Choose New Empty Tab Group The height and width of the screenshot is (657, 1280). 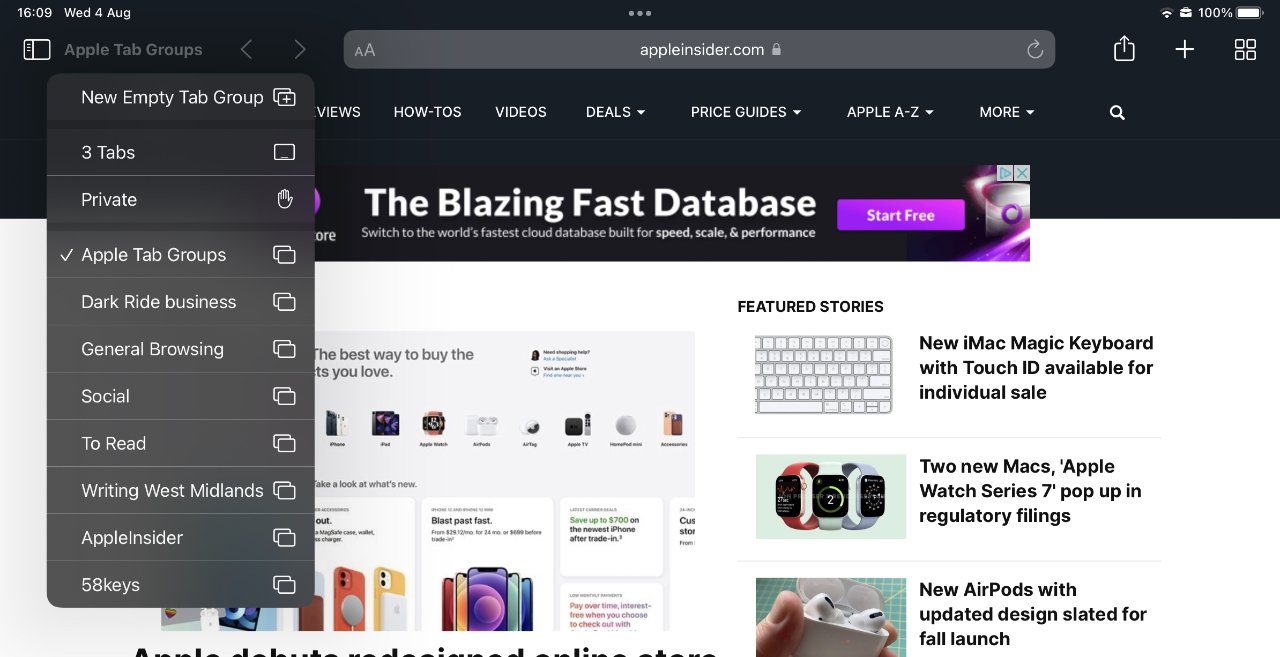180,97
